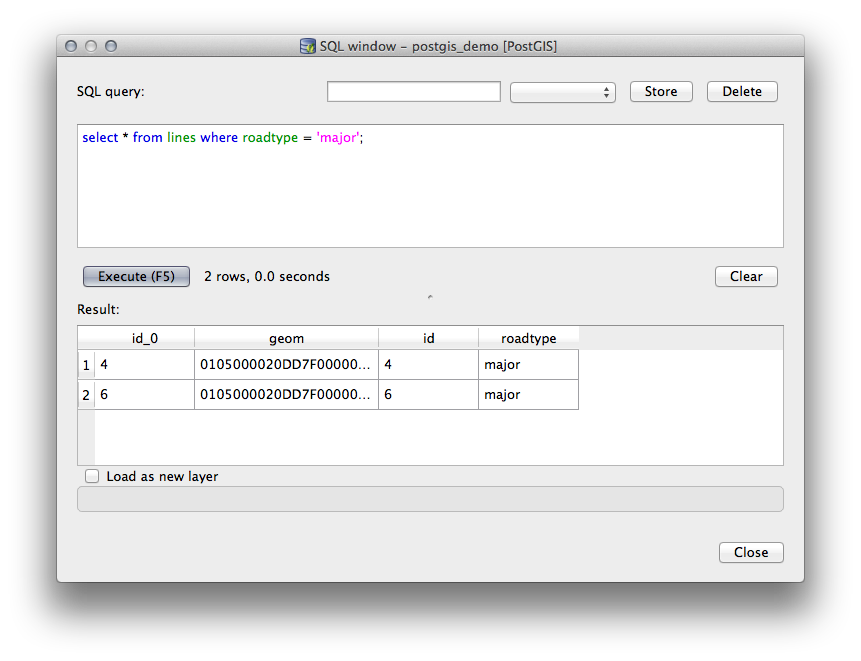Execute the SQL query with Execute (F5)
Viewport: 861px width, 661px height.
(x=136, y=276)
